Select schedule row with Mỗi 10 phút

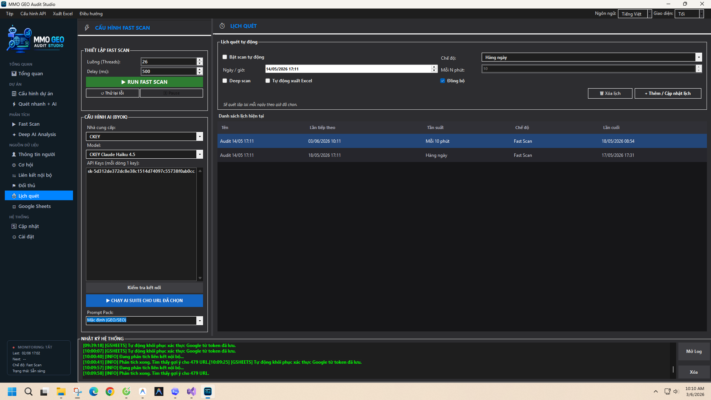462,141
